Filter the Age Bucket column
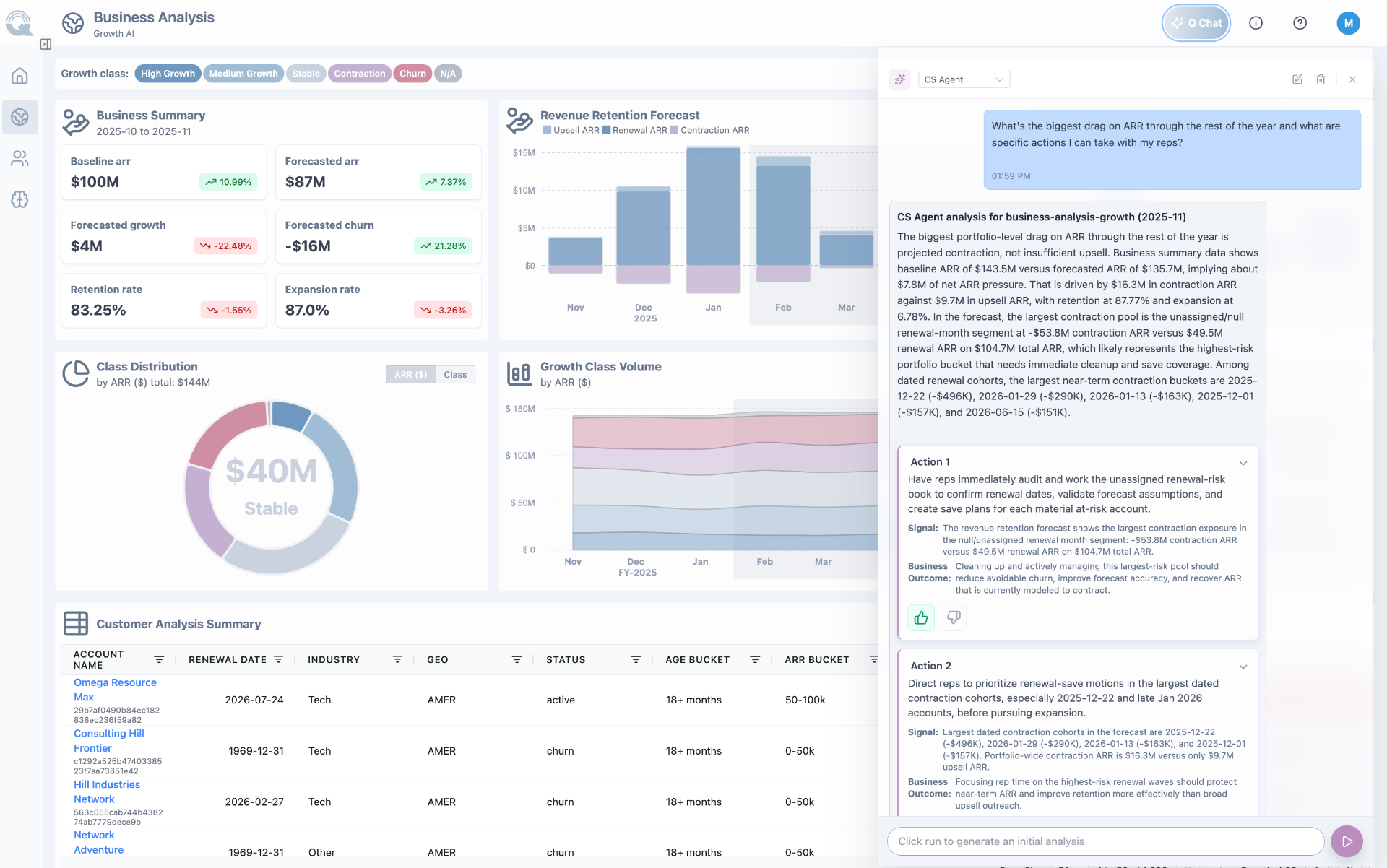1387x868 pixels. [755, 659]
